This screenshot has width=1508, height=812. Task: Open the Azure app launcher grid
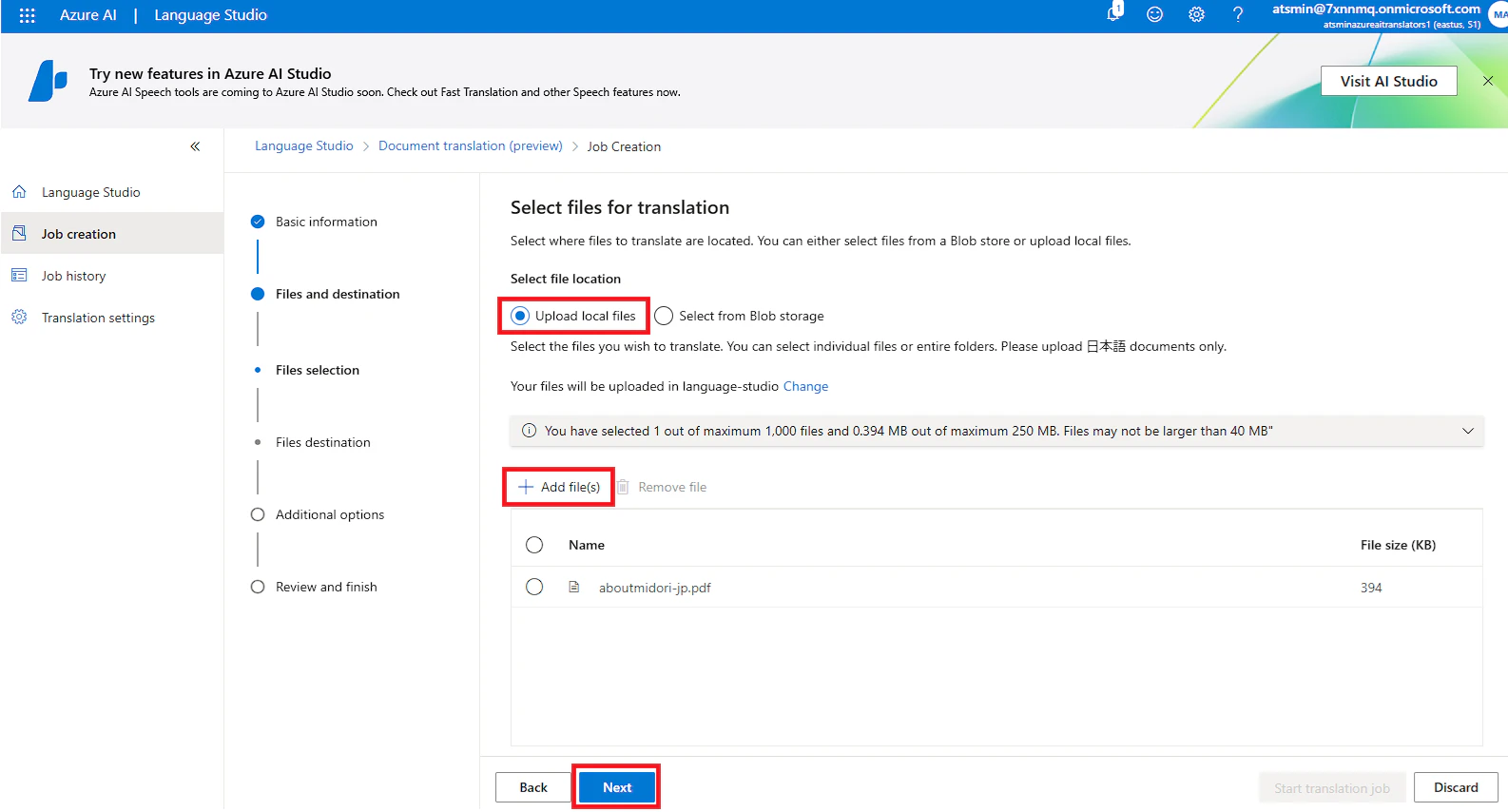tap(27, 15)
